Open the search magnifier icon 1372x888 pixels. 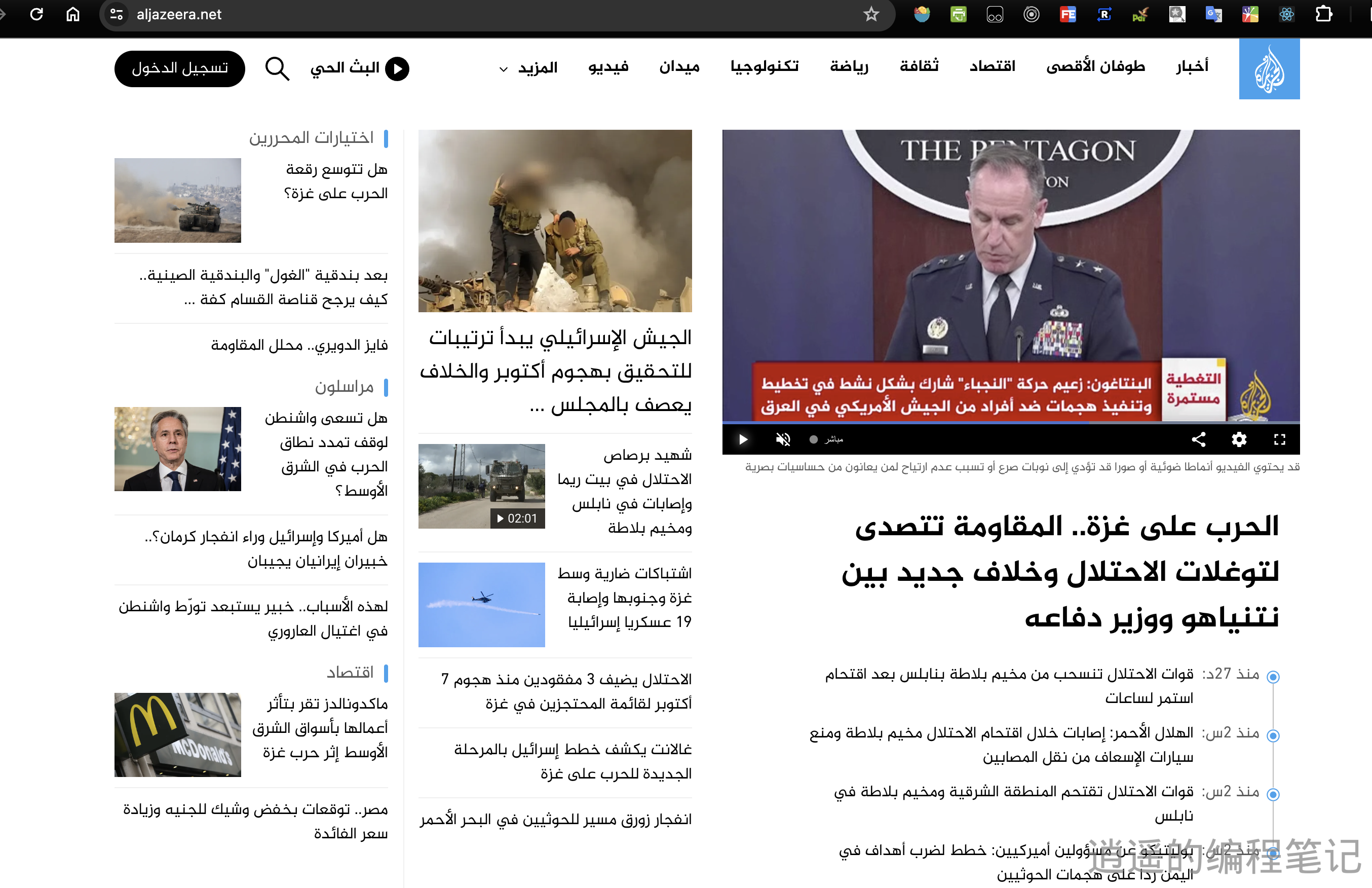point(277,68)
